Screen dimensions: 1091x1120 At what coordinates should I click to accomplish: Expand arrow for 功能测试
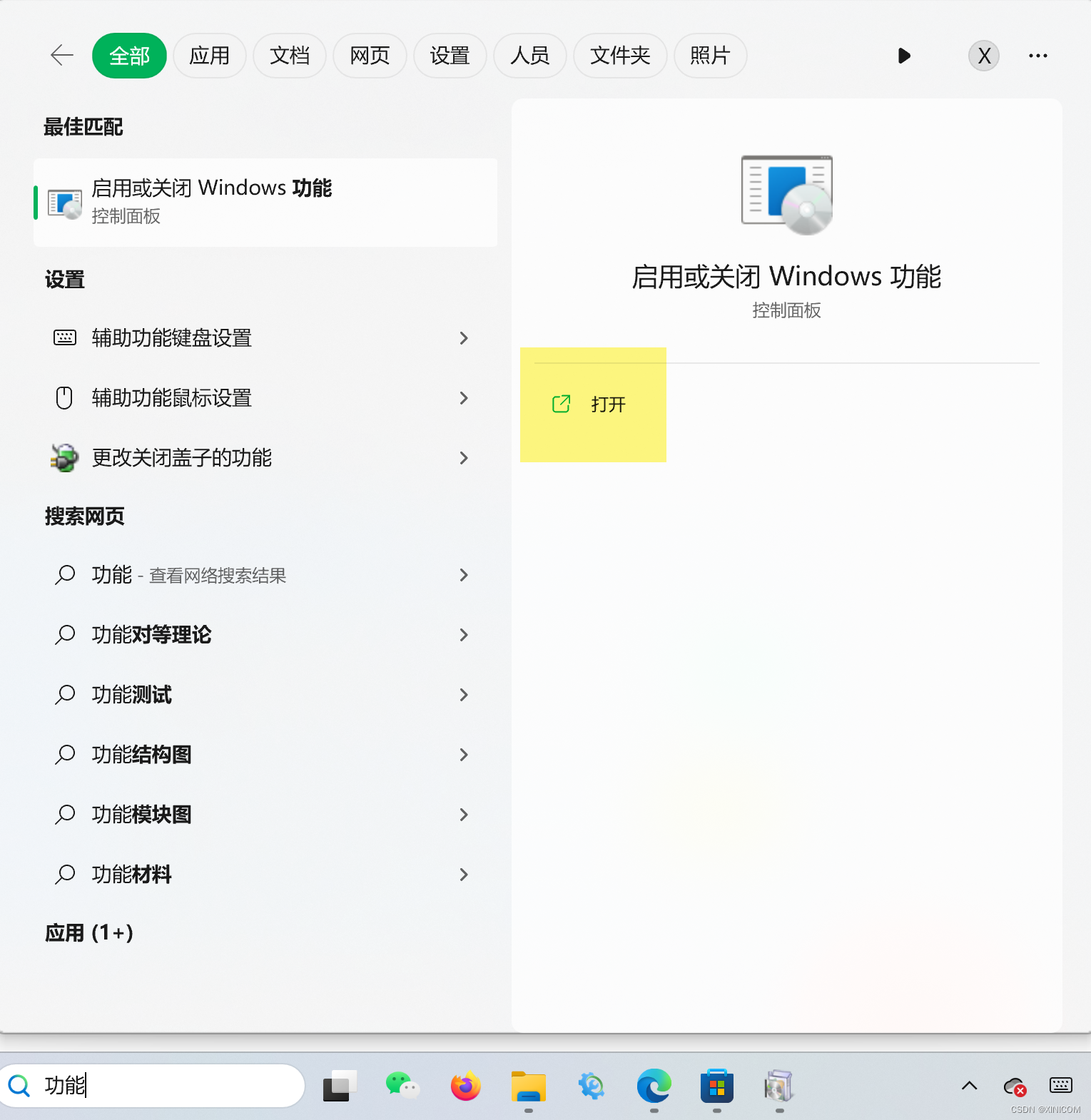pos(464,695)
